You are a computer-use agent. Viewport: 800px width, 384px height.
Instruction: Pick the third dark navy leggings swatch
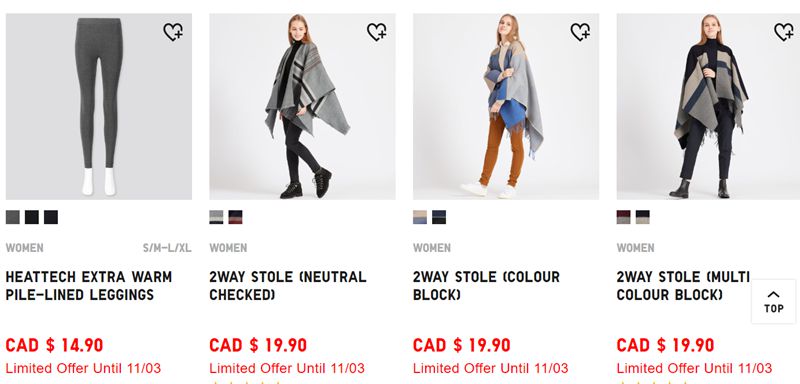tap(51, 217)
